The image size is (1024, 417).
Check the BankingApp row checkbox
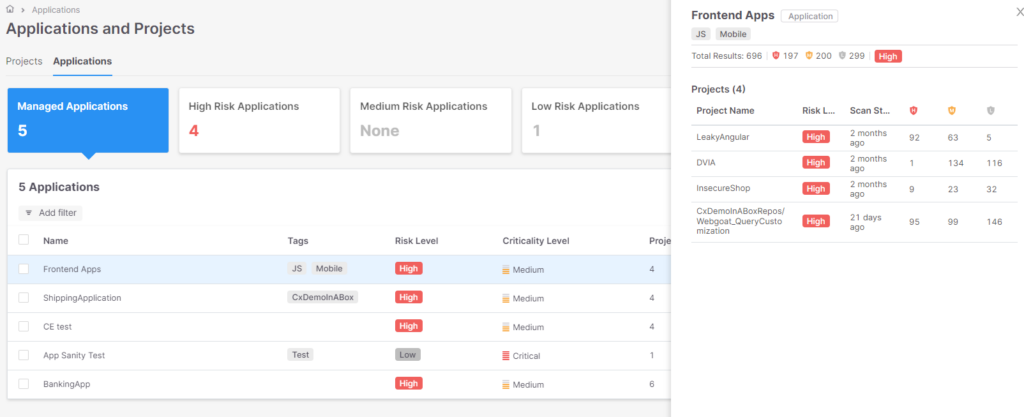pos(24,384)
